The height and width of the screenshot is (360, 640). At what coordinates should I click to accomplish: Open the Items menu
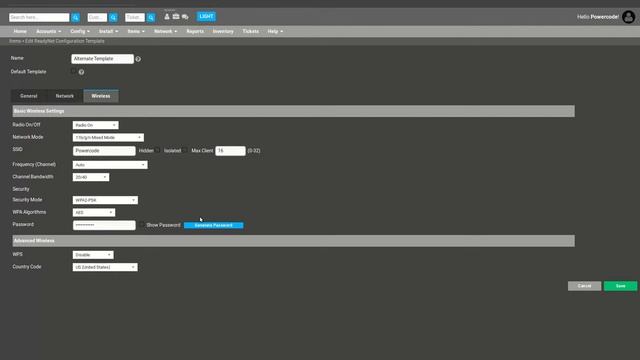click(136, 31)
